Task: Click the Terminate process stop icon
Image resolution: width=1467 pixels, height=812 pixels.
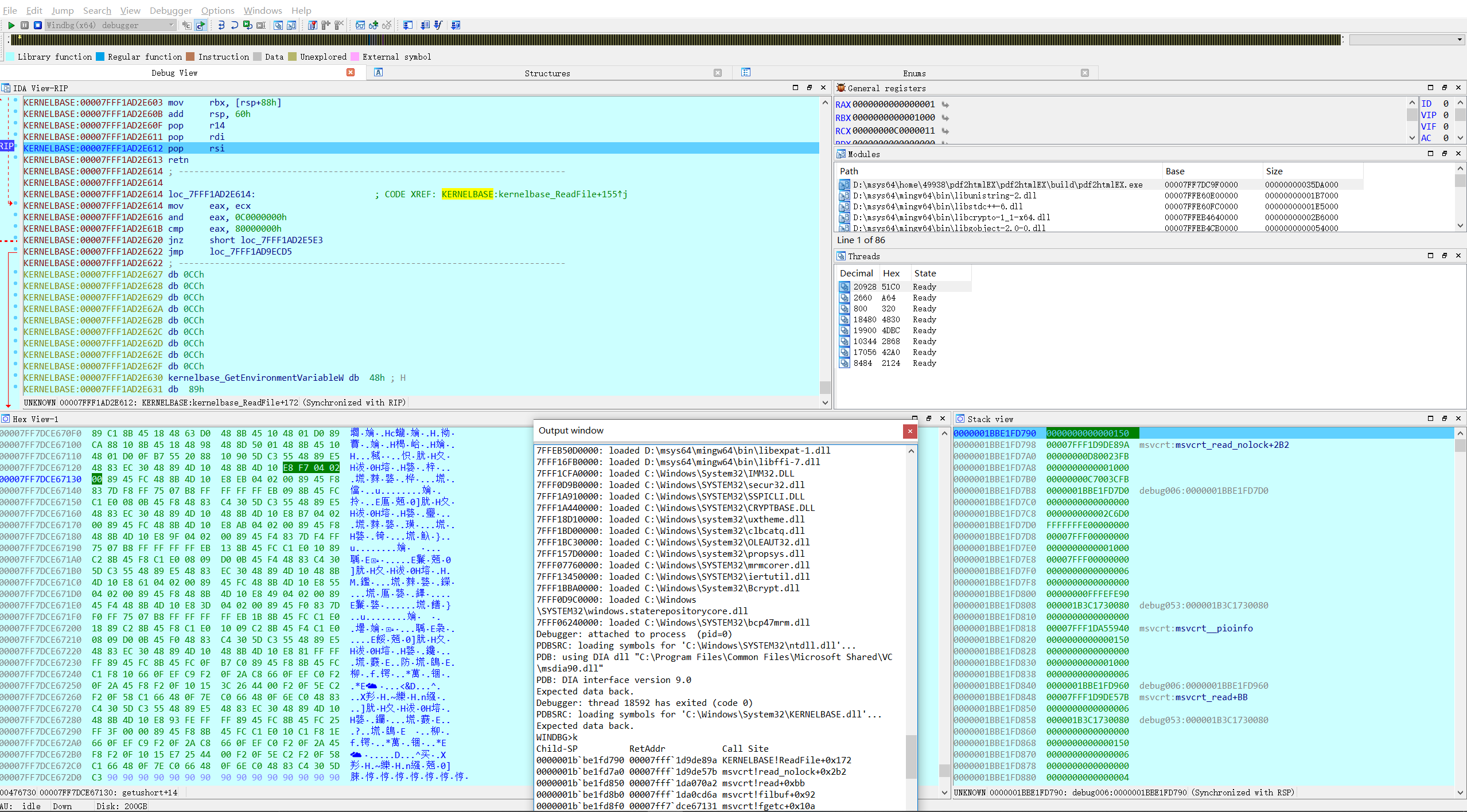Action: click(38, 25)
